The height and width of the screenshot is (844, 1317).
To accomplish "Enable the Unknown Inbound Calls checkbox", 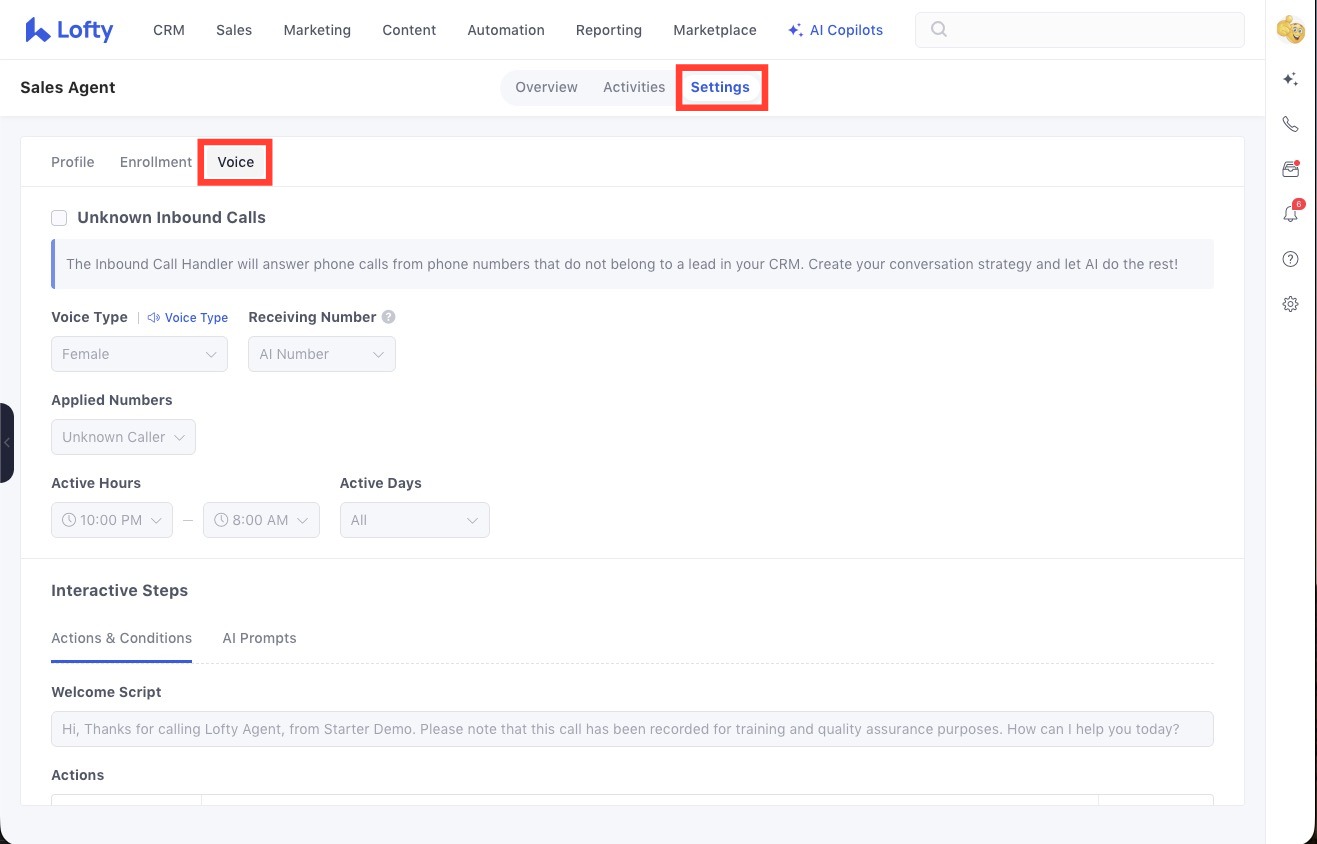I will coord(59,217).
